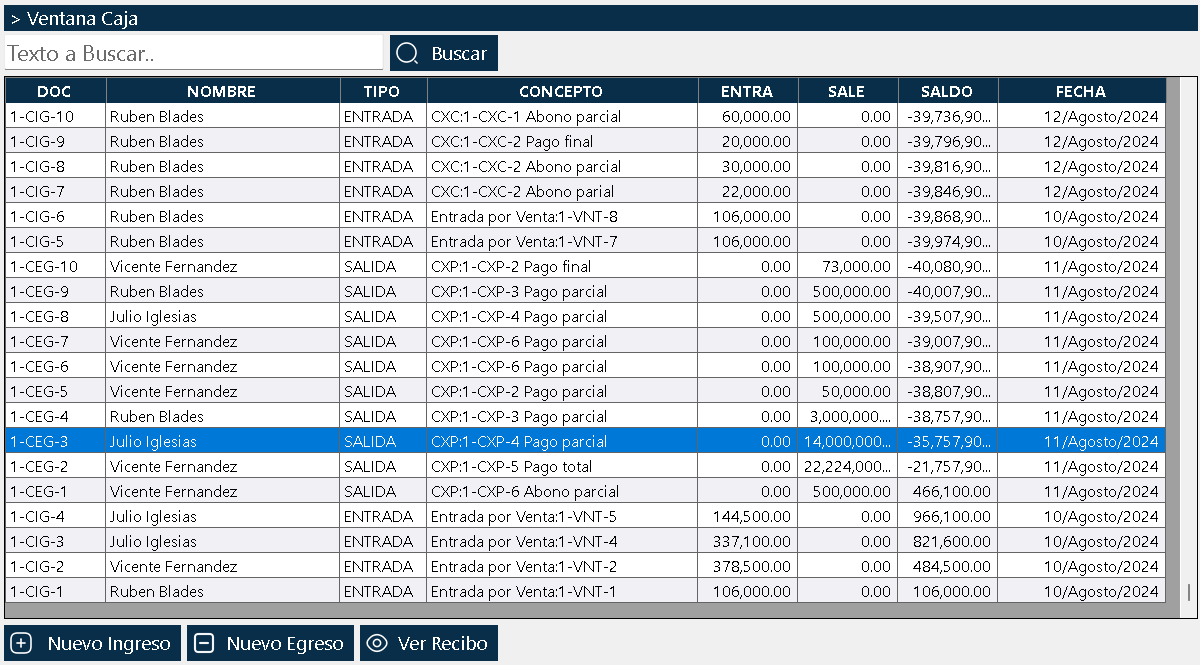Image resolution: width=1200 pixels, height=665 pixels.
Task: Click the 1-CIG-1 Ruben Blades row
Action: [x=585, y=591]
